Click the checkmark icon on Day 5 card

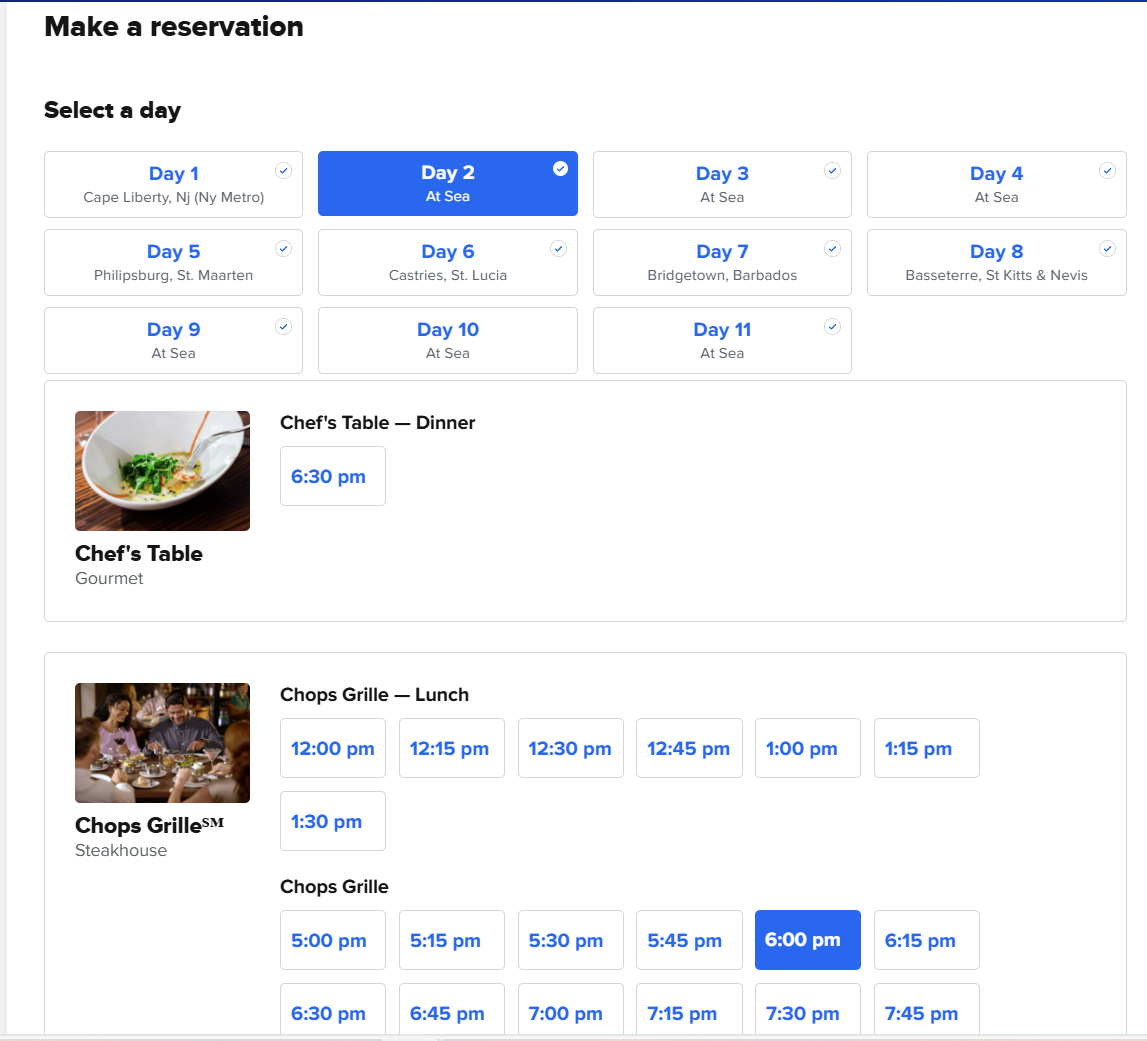coord(284,249)
